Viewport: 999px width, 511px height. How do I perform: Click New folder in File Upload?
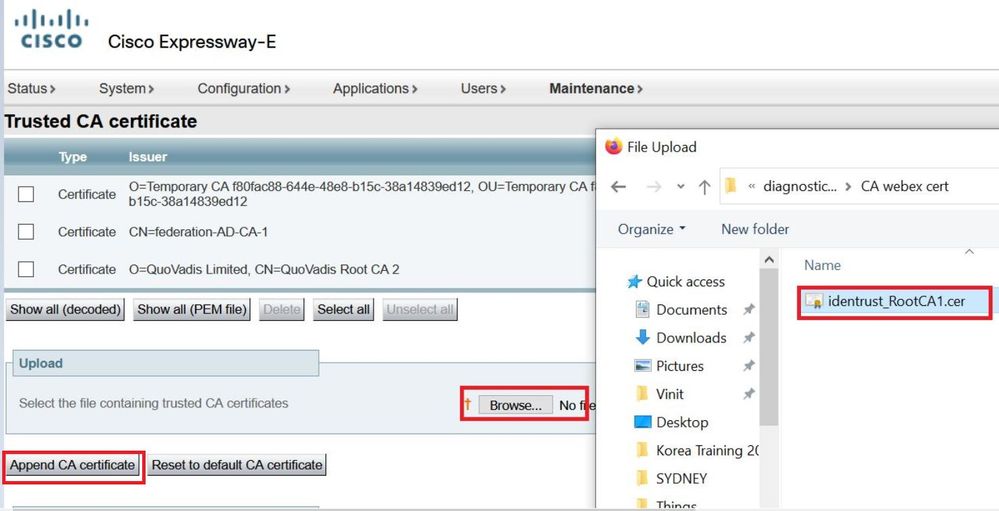(x=755, y=229)
